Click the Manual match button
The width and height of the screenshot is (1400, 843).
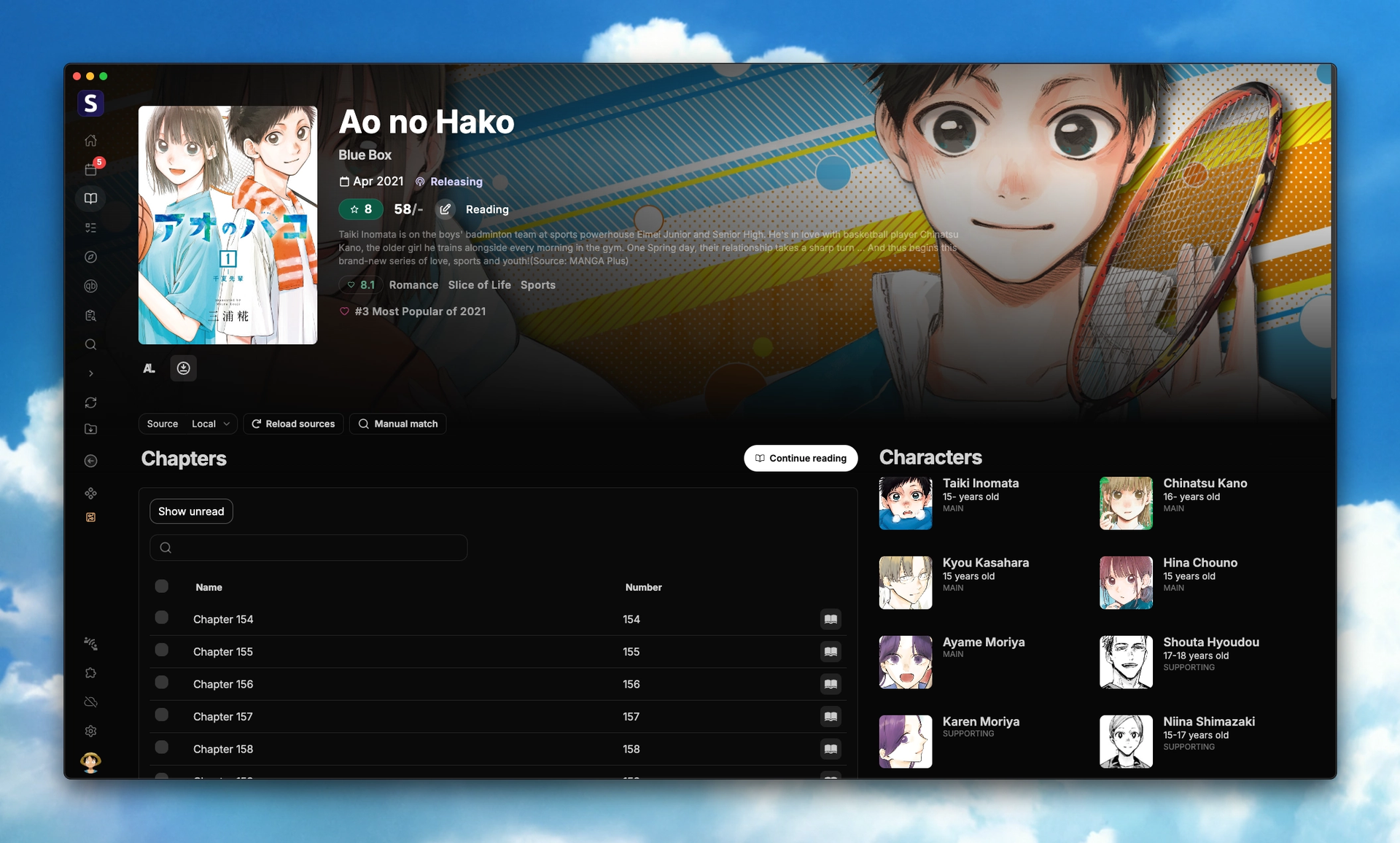[x=398, y=424]
